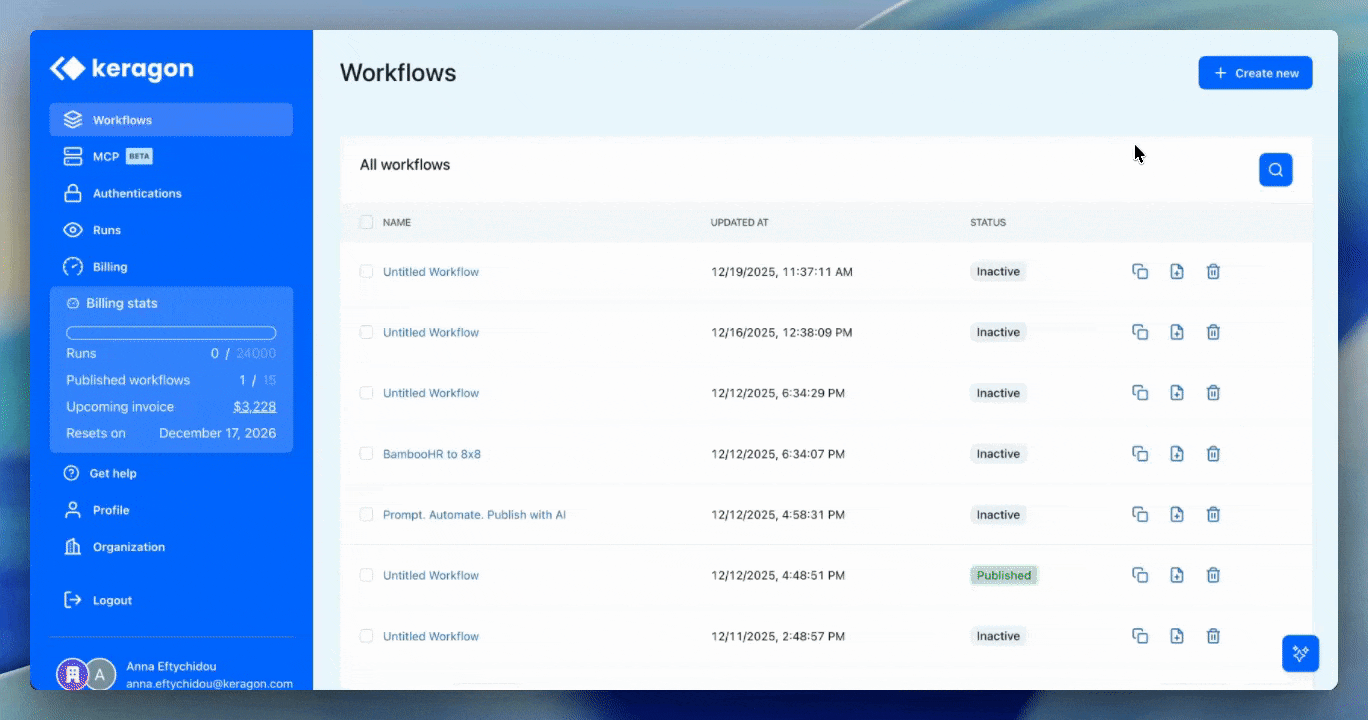1368x720 pixels.
Task: Open the search for workflows
Action: point(1275,169)
